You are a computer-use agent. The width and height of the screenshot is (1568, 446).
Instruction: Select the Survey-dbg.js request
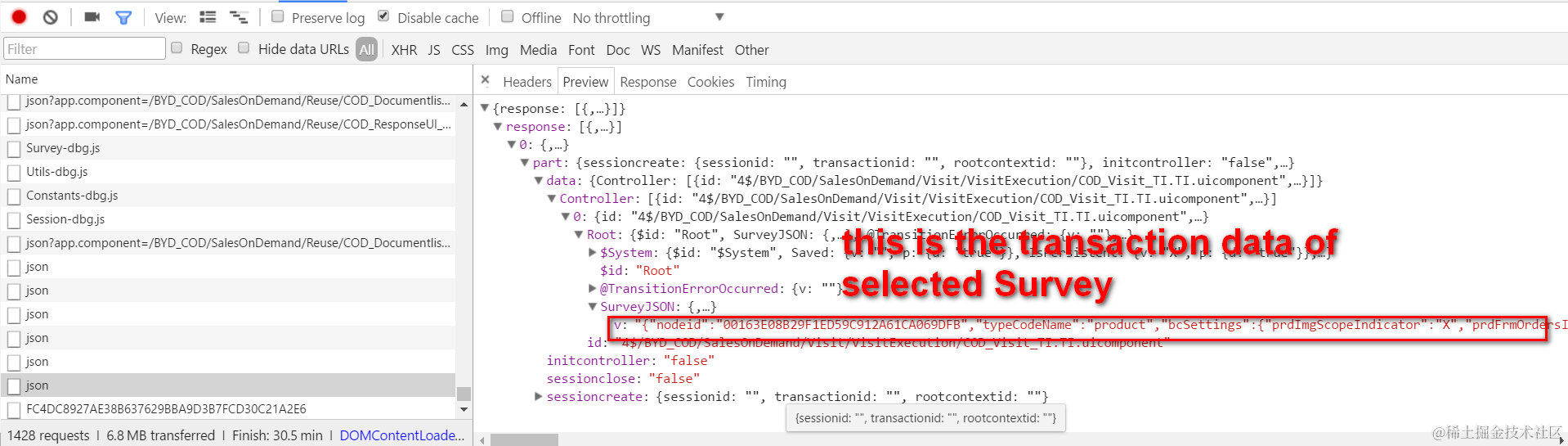point(229,148)
